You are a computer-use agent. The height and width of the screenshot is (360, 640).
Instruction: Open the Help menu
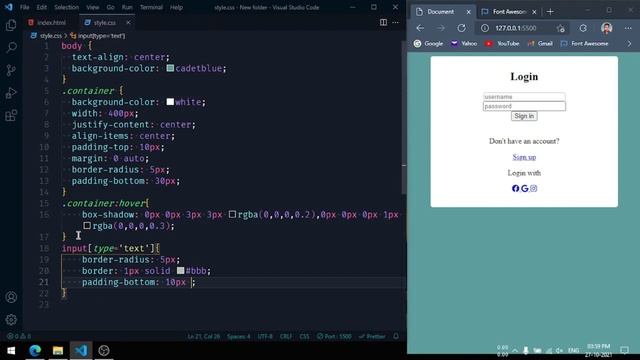point(176,7)
